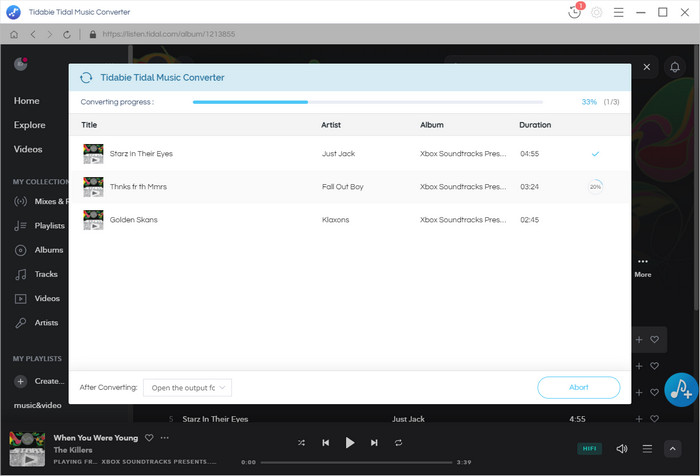
Task: Skip to previous track
Action: [326, 443]
